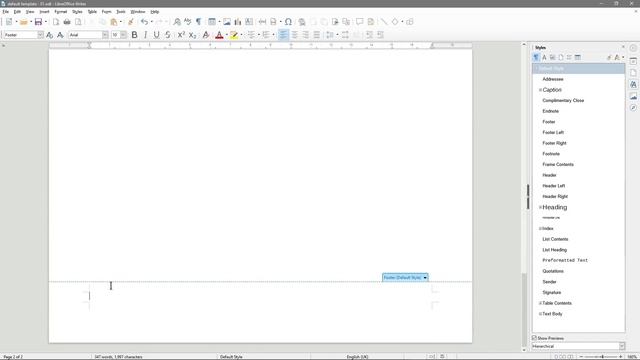Click the Insert Comment icon
Screen dimensions: 640x360
pos(360,22)
